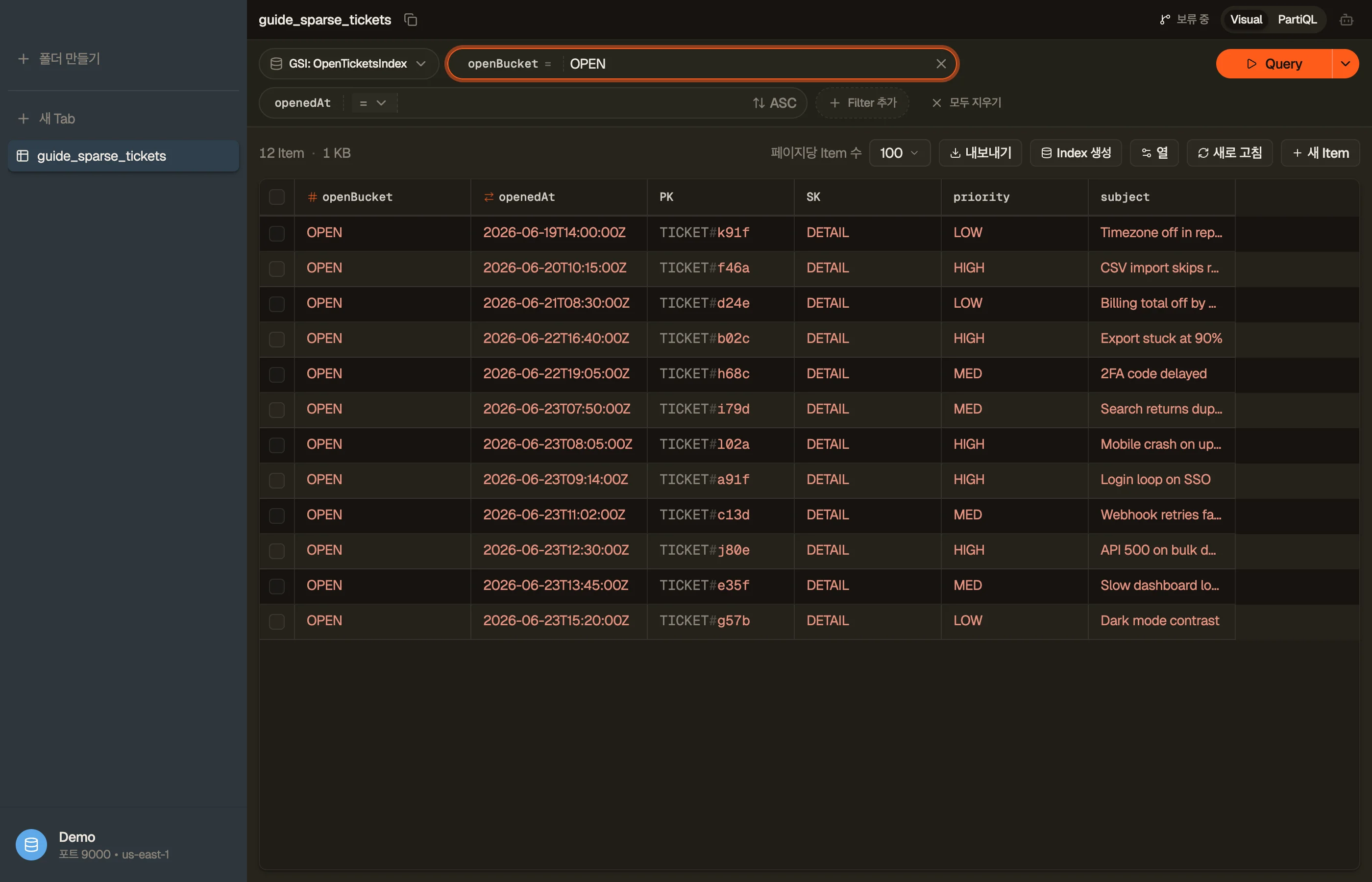Click 새 Item button
Viewport: 1372px width, 882px height.
click(1321, 153)
